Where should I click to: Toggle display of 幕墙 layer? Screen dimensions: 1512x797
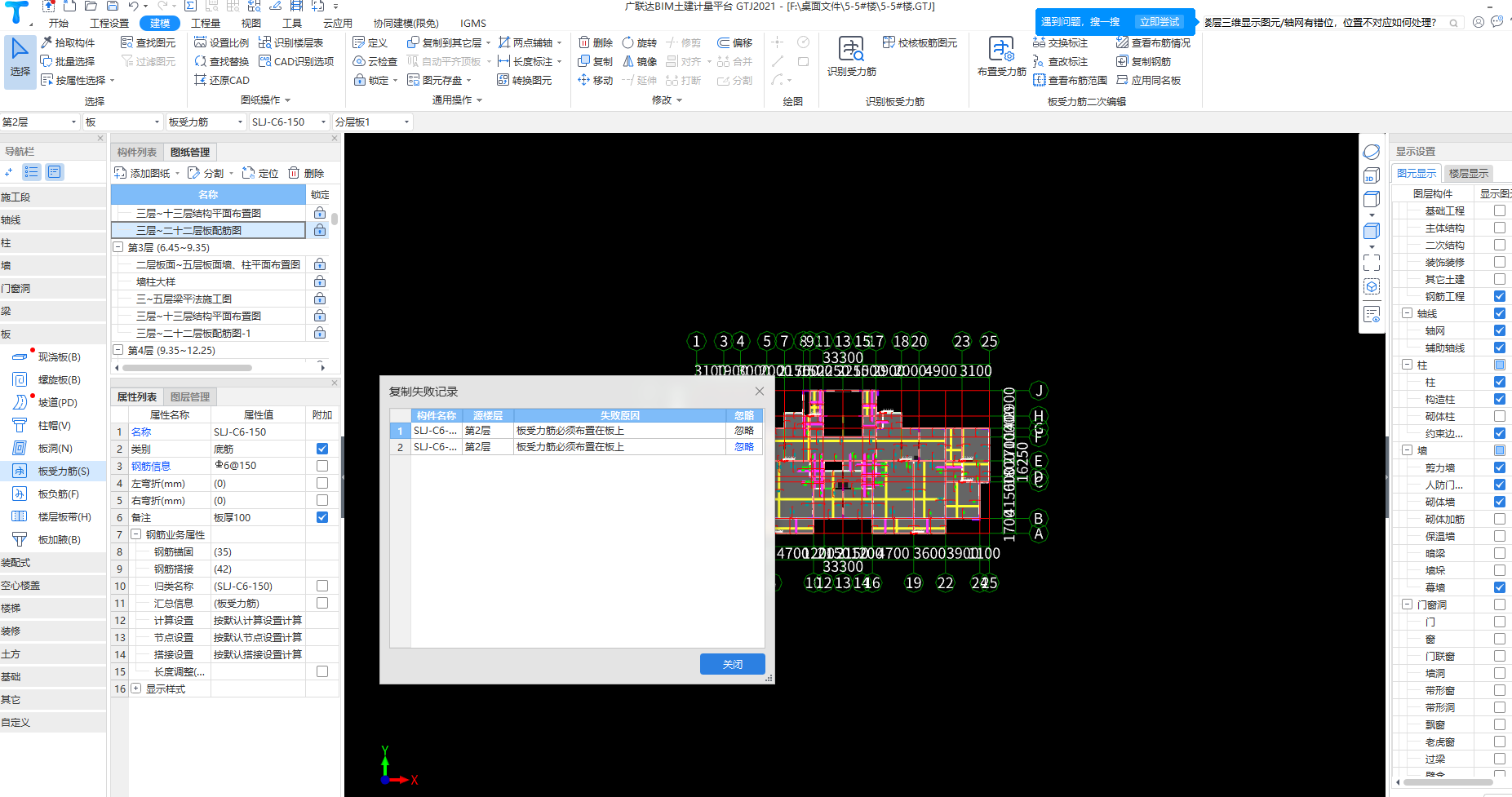click(x=1500, y=587)
